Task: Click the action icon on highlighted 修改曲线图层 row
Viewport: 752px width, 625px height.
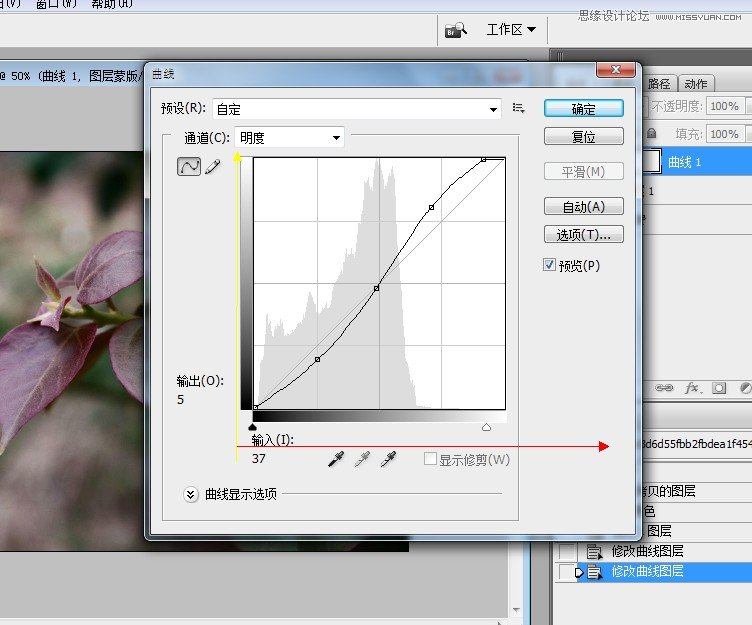Action: point(595,572)
